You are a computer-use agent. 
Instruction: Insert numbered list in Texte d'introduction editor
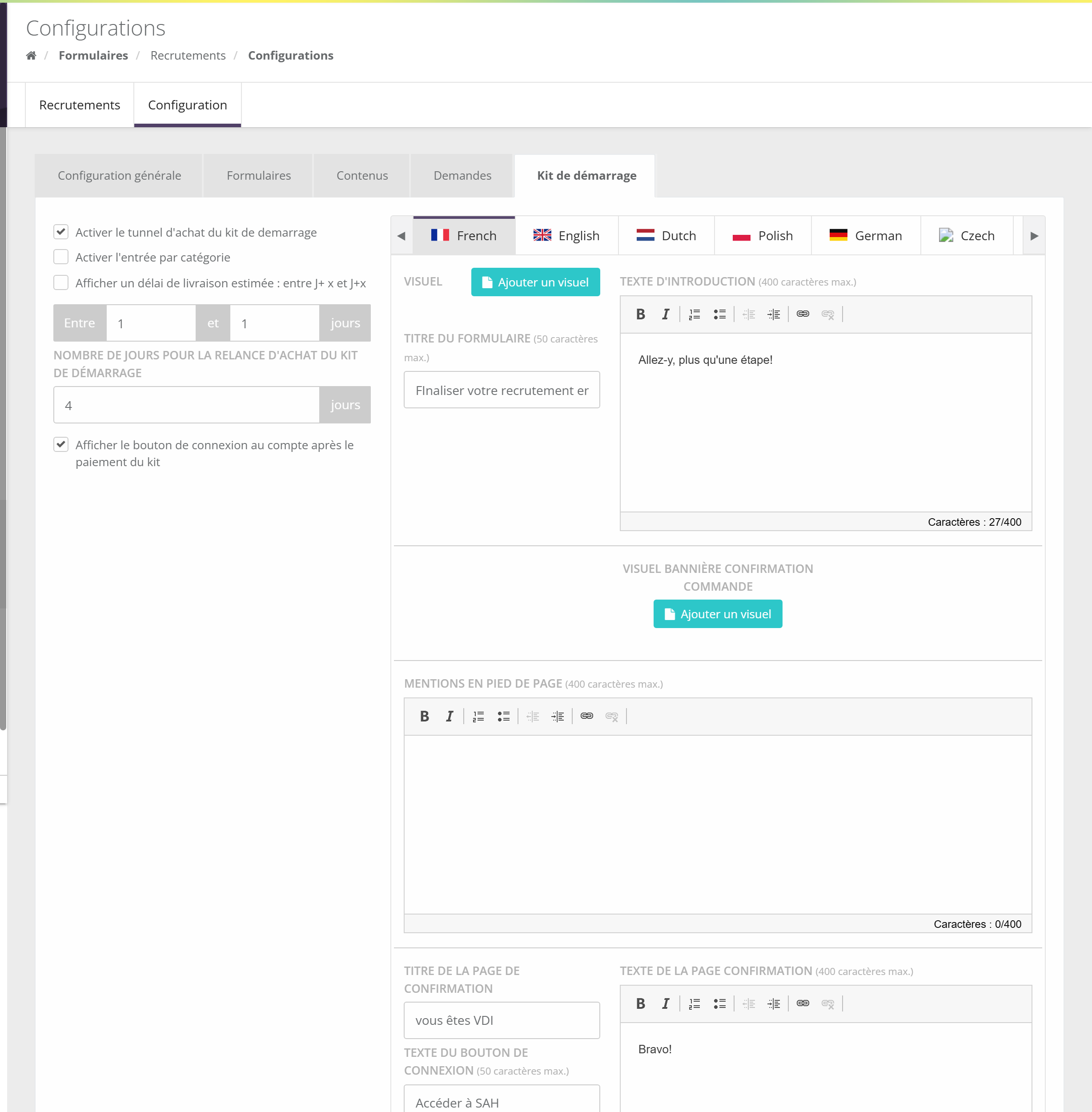coord(695,314)
